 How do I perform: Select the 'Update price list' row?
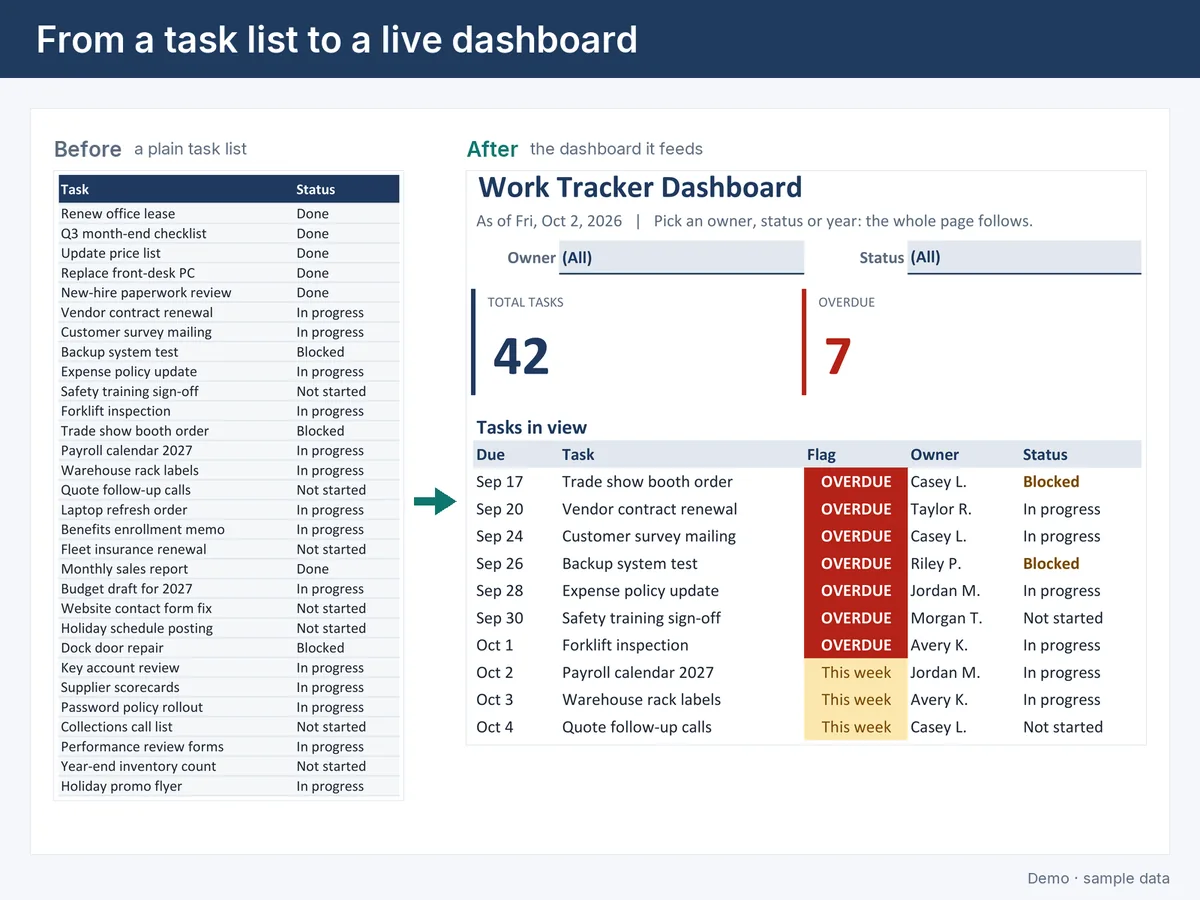tap(228, 253)
